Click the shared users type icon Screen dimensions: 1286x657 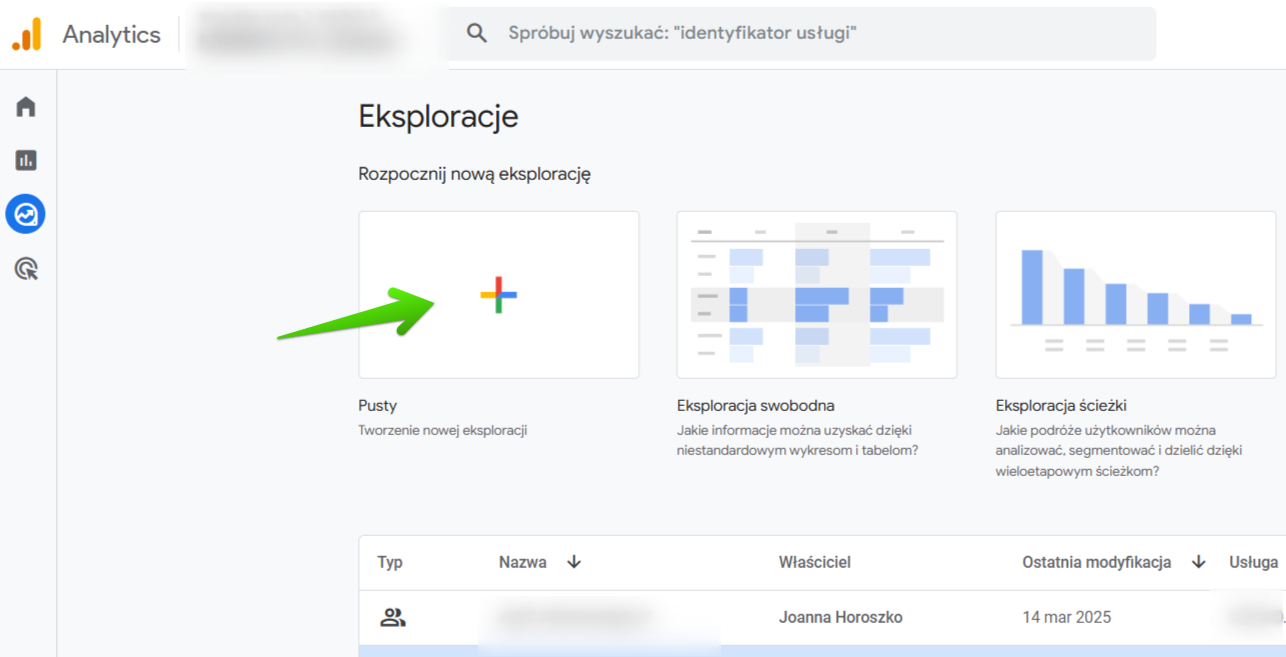392,617
